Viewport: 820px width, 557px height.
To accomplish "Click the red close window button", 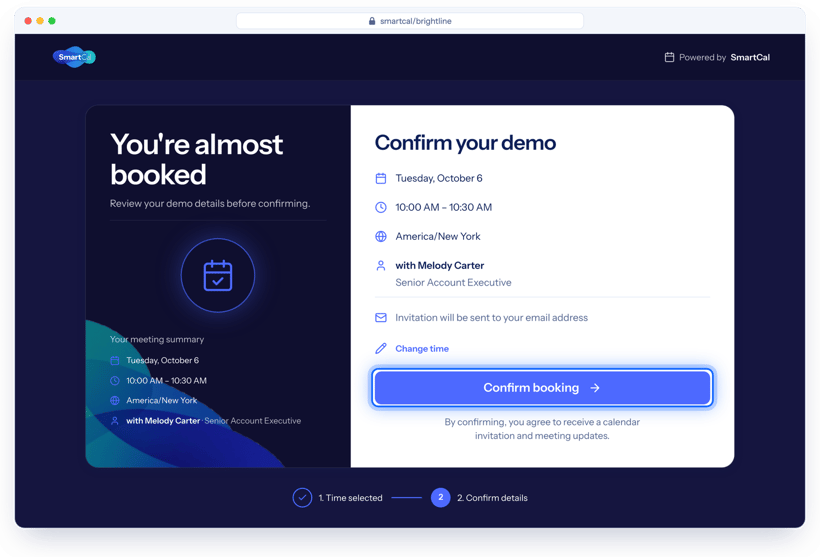I will 28,21.
